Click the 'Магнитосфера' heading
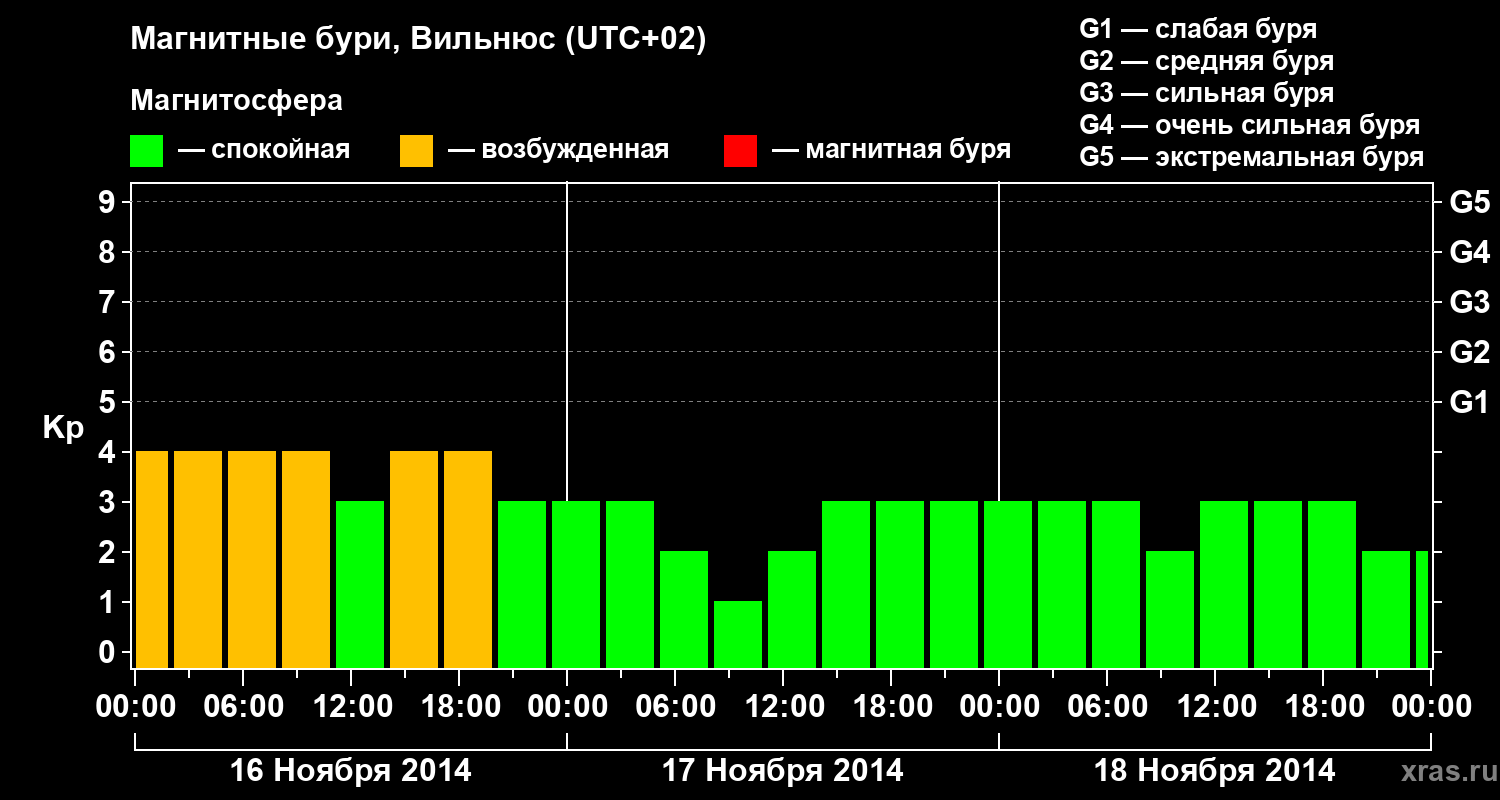1500x800 pixels. [236, 101]
